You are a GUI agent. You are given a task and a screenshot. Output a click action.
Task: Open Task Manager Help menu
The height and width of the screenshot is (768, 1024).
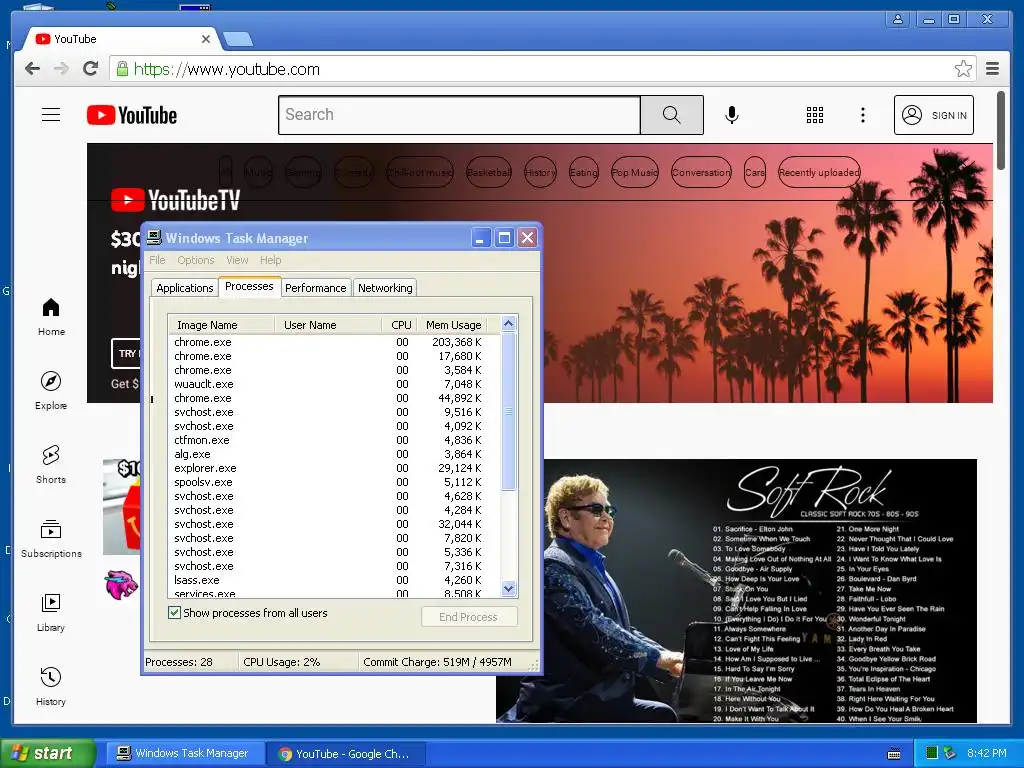pos(270,260)
